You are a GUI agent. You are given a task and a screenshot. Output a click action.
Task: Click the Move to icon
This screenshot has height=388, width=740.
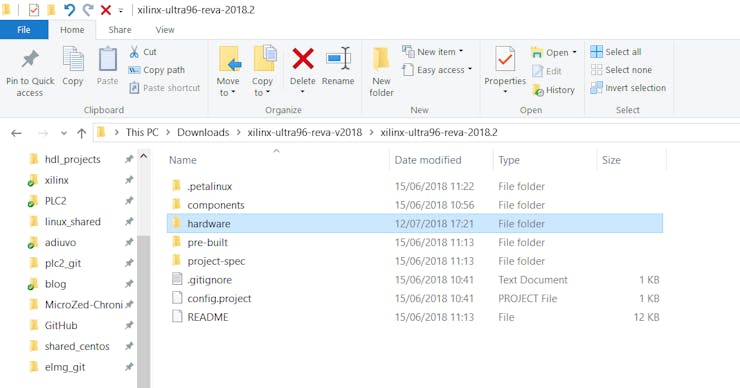coord(230,59)
